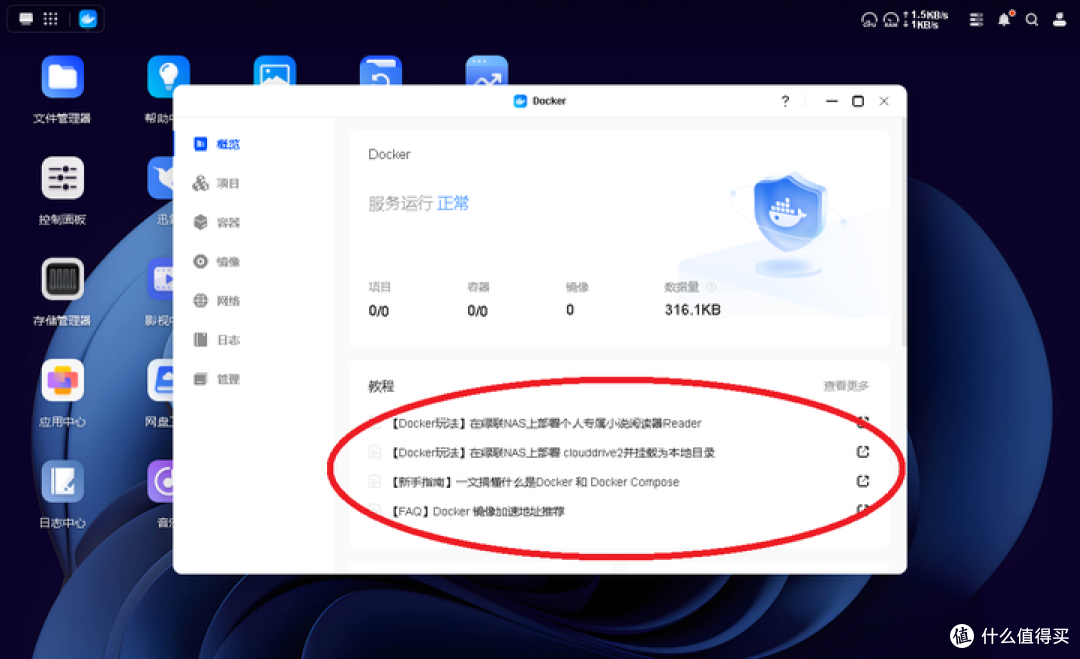
Task: Click the info icon beside 数据量
Action: point(712,287)
